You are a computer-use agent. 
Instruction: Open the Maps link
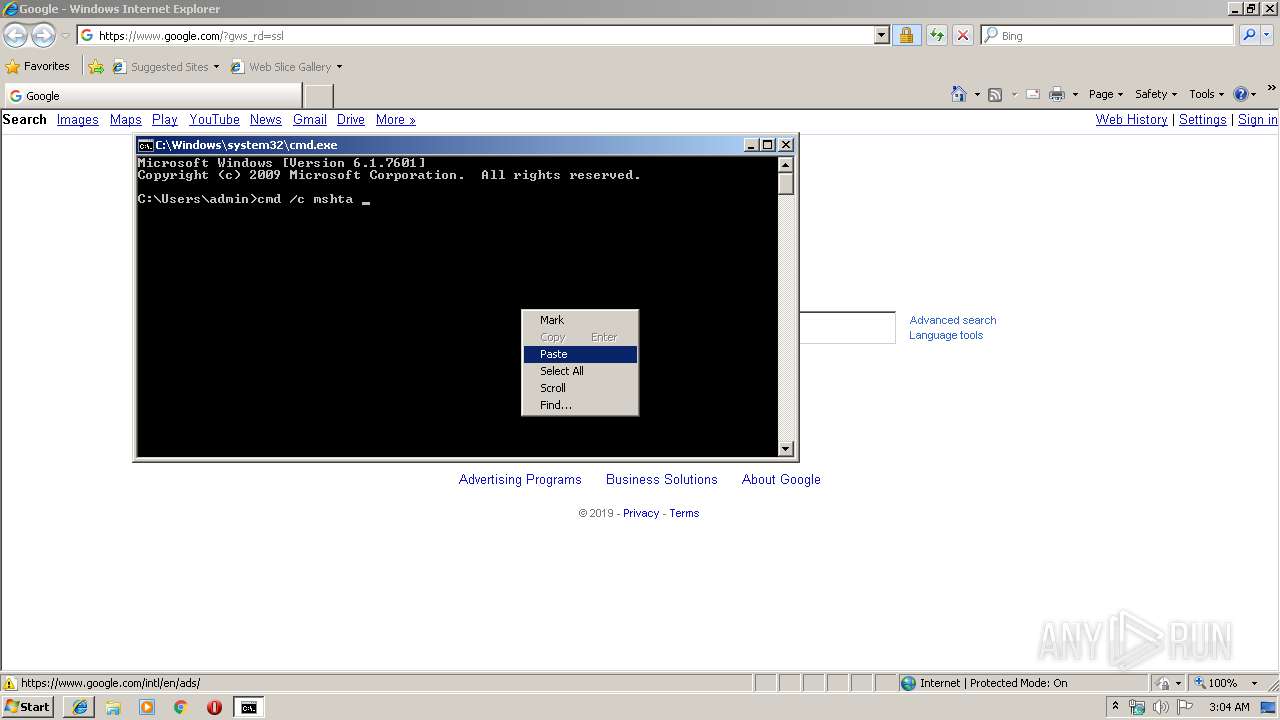pyautogui.click(x=125, y=119)
